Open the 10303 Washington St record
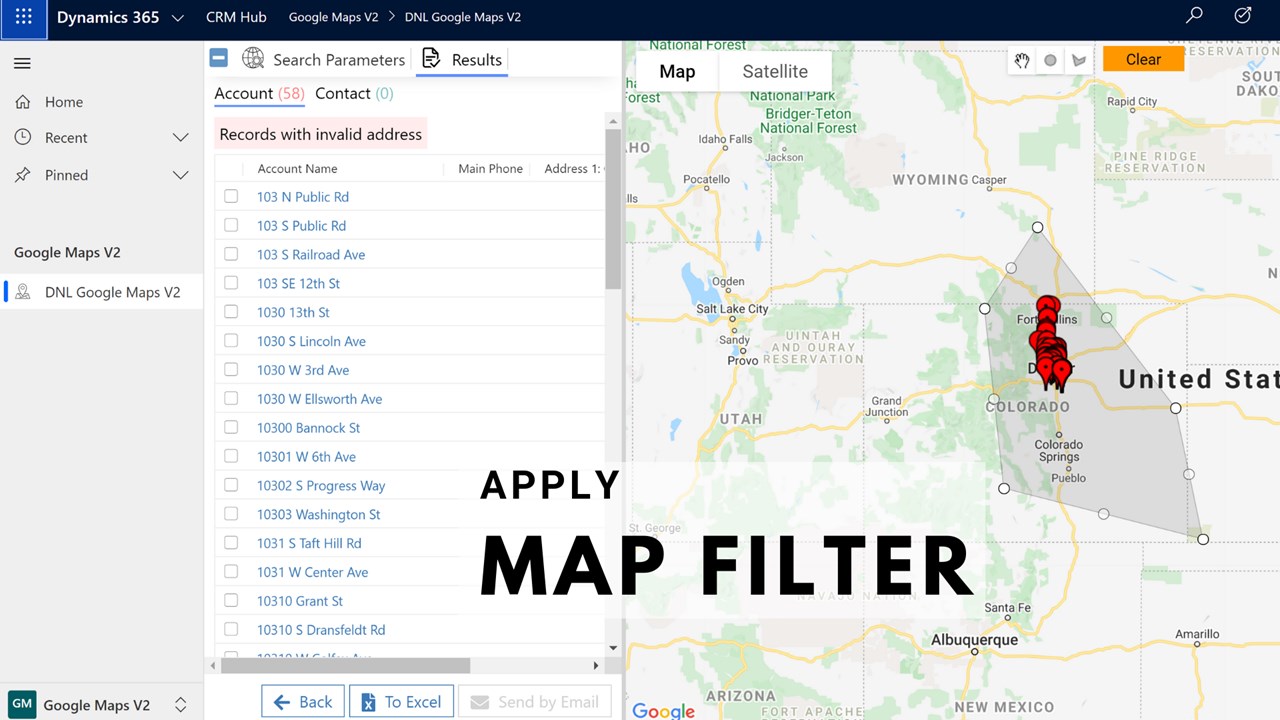The height and width of the screenshot is (720, 1280). [318, 514]
